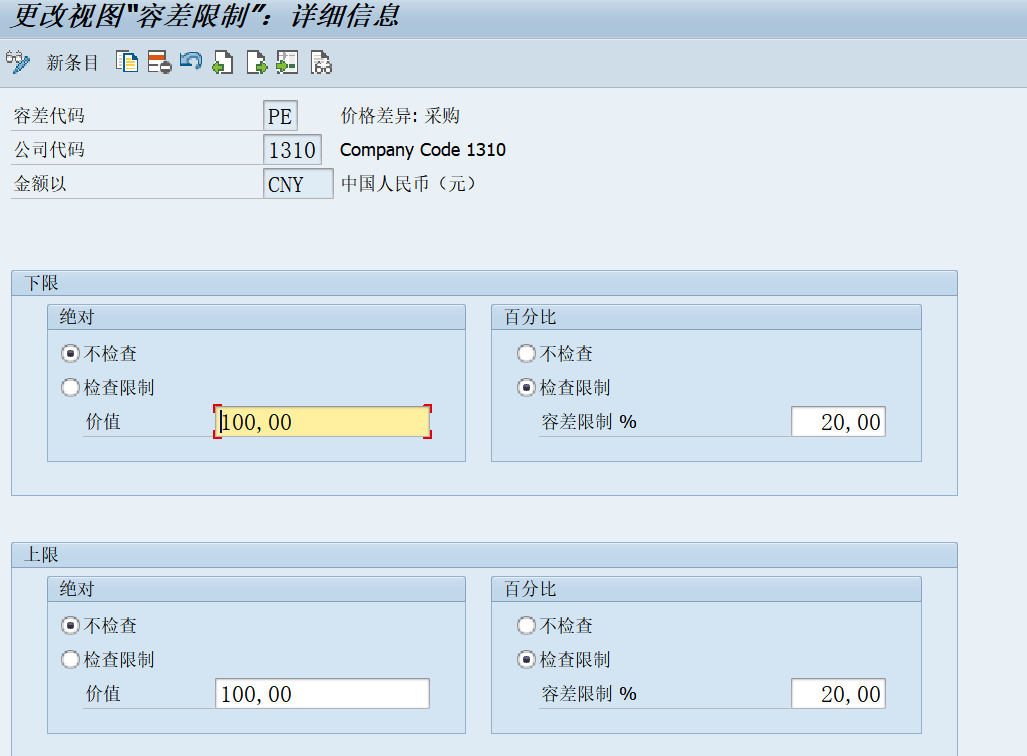Click the 上限 价值 field showing 100,00
1027x756 pixels.
(x=322, y=694)
